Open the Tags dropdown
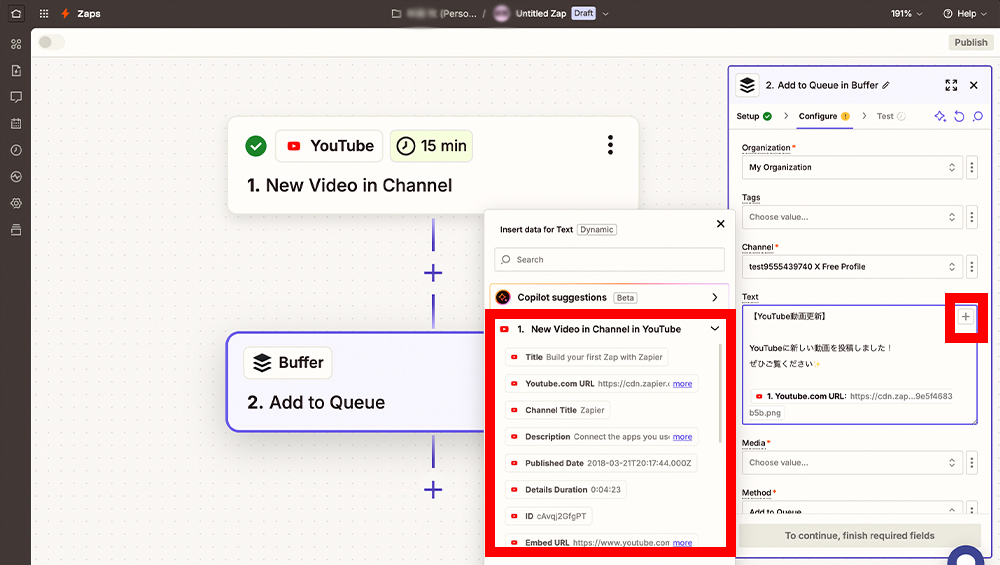The image size is (1000, 565). coord(852,217)
